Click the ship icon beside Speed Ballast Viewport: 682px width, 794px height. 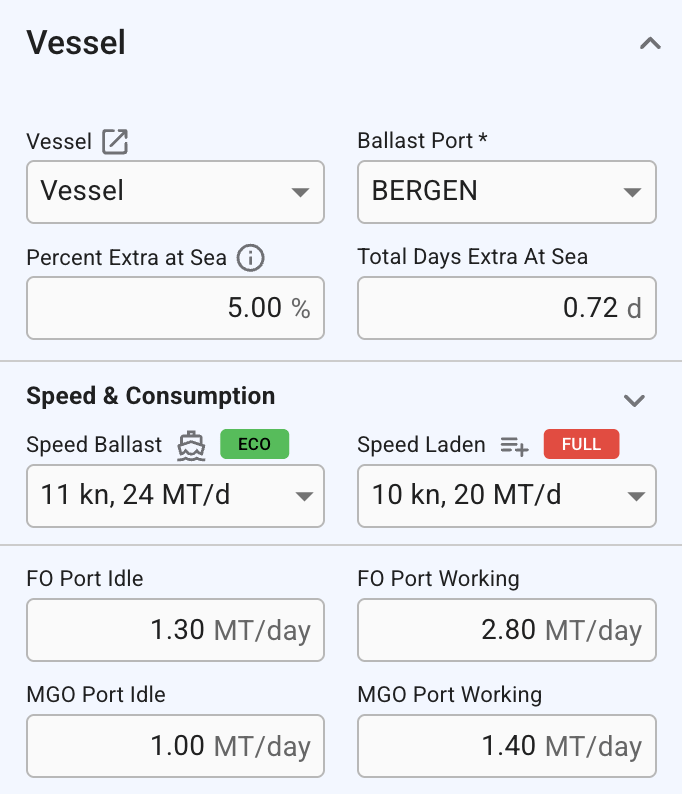[191, 445]
